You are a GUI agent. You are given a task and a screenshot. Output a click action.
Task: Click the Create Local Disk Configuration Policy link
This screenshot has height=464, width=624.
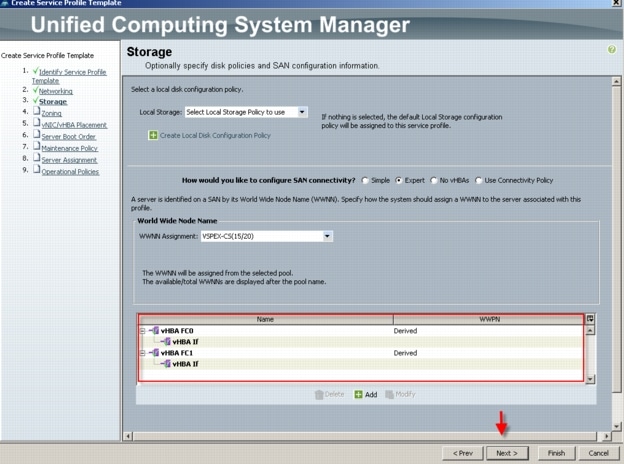coord(215,135)
